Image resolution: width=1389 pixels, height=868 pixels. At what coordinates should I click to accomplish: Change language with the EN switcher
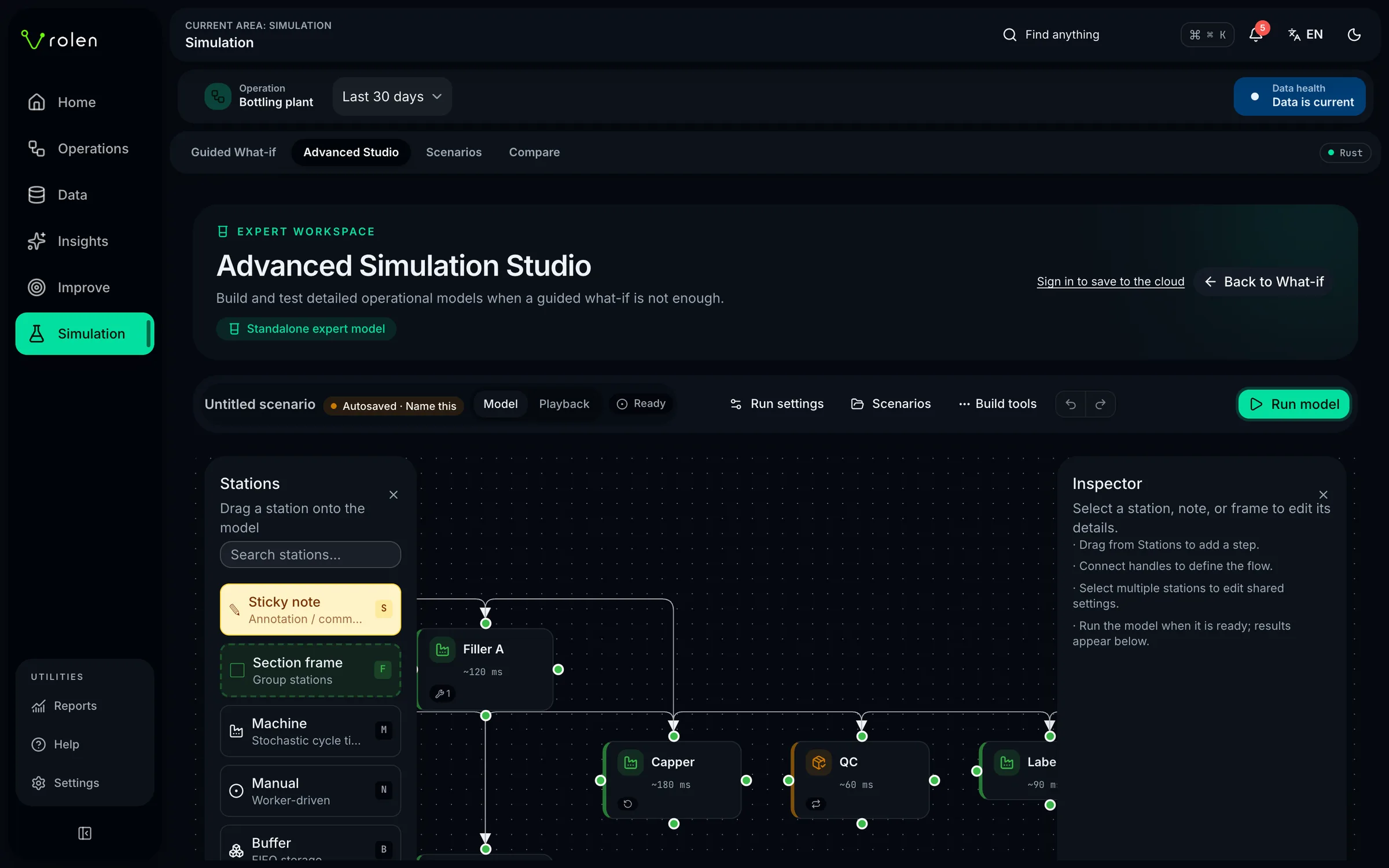pos(1306,35)
